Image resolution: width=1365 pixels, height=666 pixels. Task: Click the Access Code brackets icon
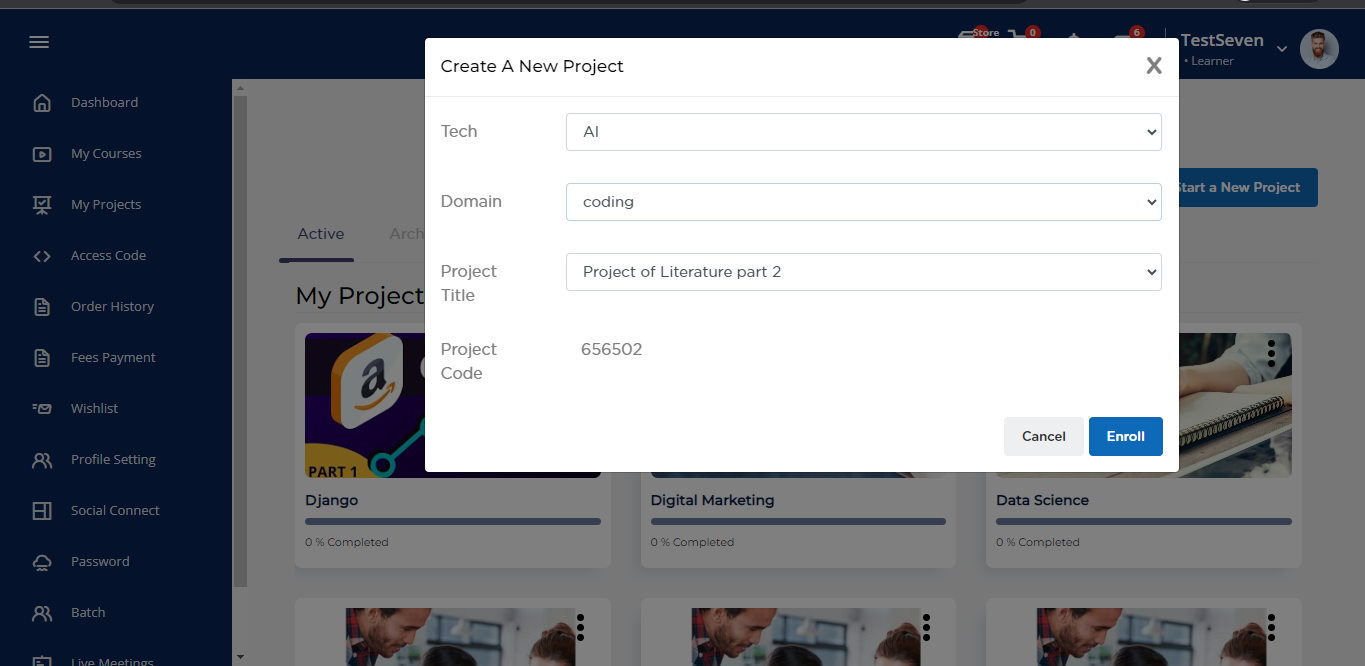[42, 256]
